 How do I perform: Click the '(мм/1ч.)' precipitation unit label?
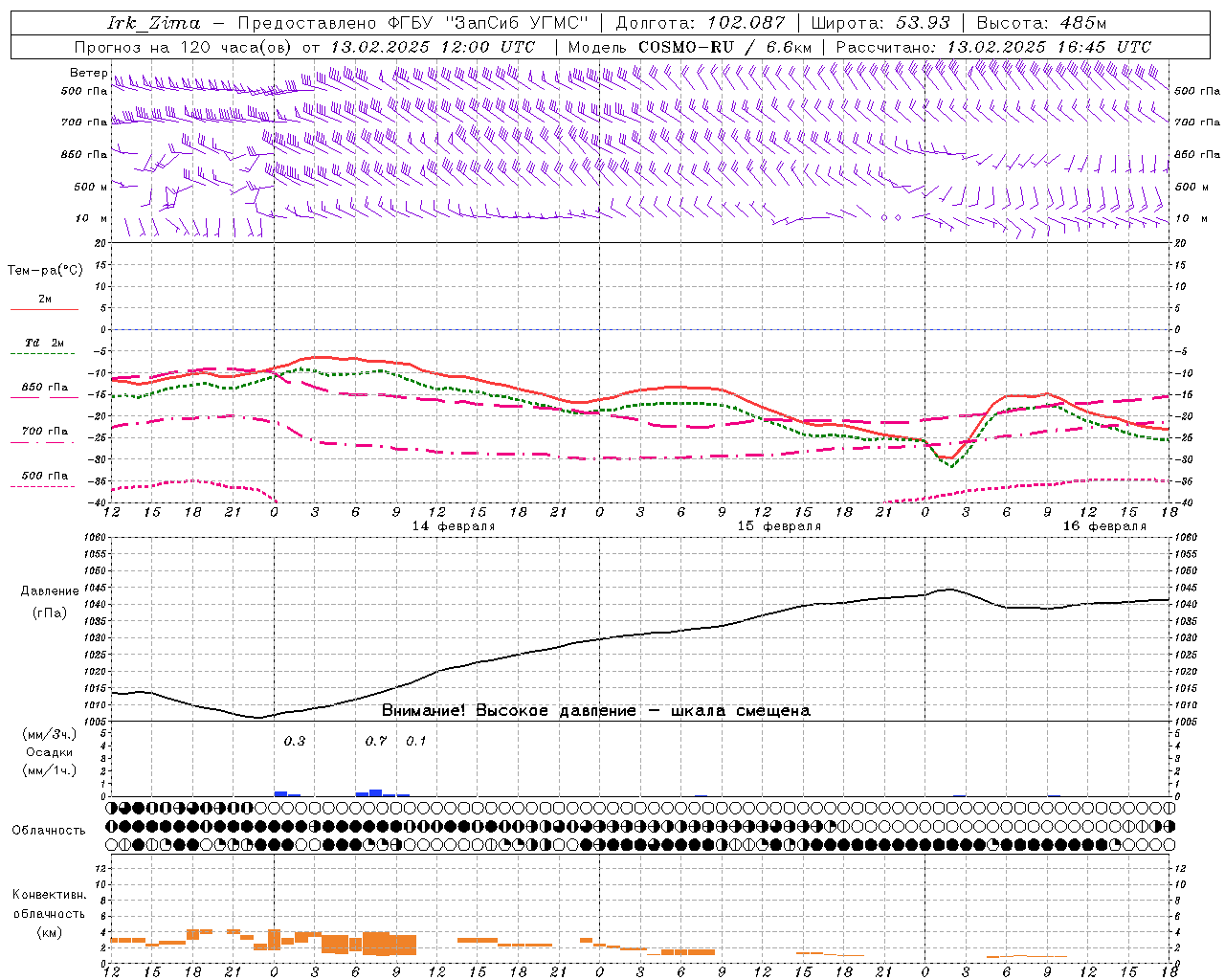[x=50, y=770]
